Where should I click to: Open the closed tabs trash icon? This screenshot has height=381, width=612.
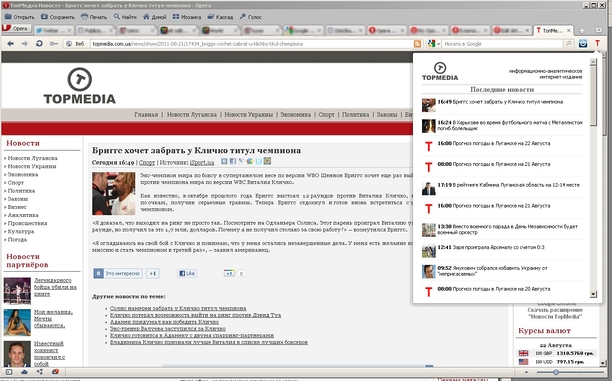pyautogui.click(x=599, y=30)
